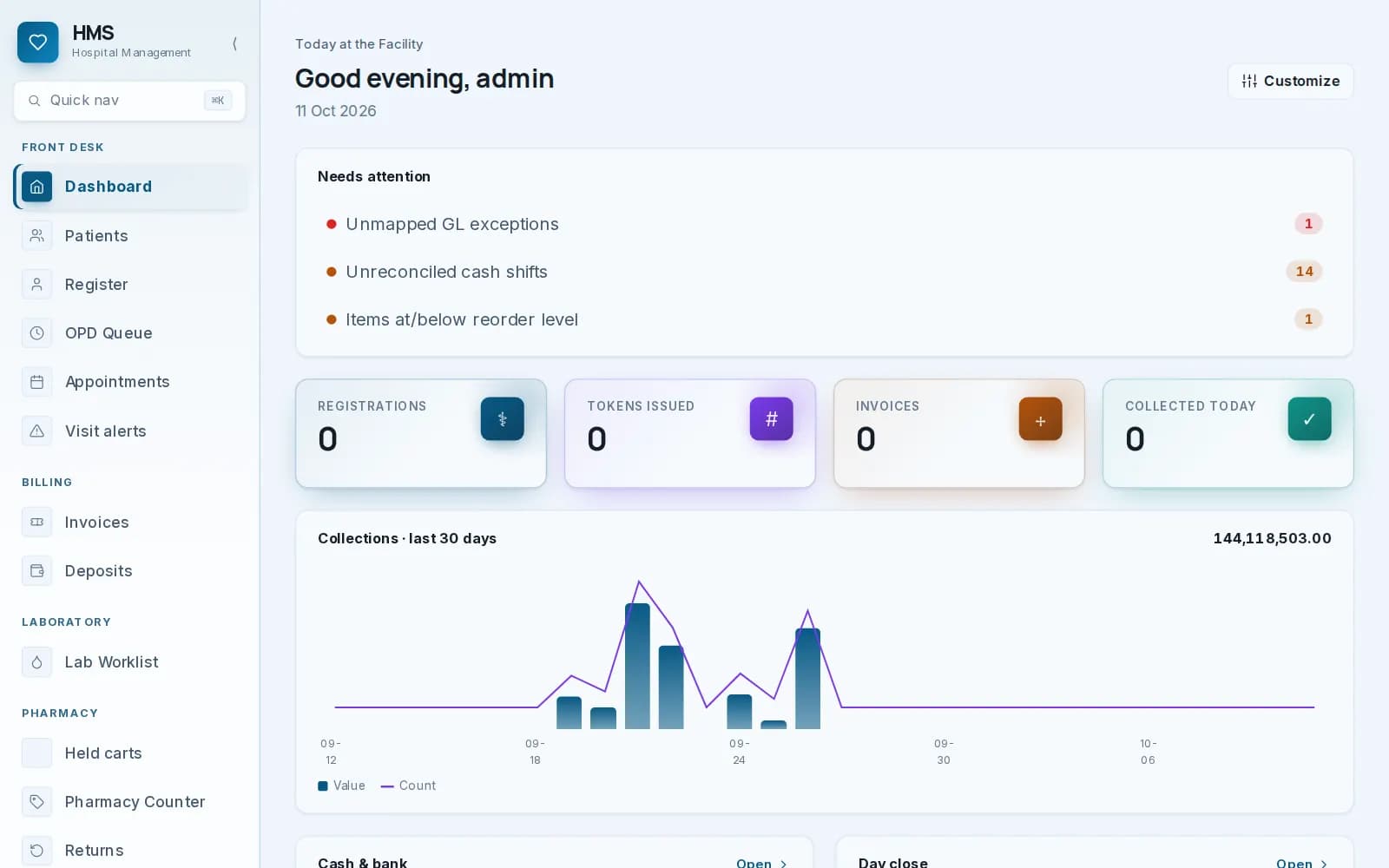Click the Returns arrow icon
The image size is (1389, 868).
click(x=36, y=850)
